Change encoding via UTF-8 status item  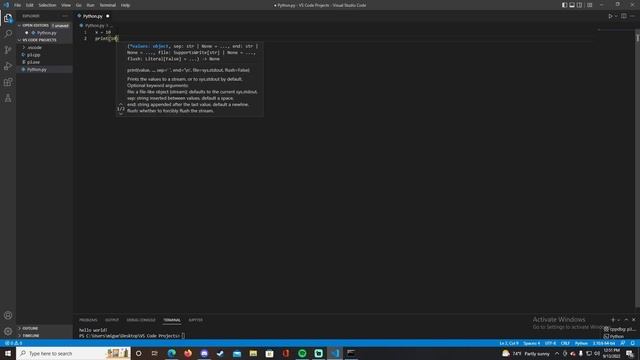pyautogui.click(x=550, y=343)
